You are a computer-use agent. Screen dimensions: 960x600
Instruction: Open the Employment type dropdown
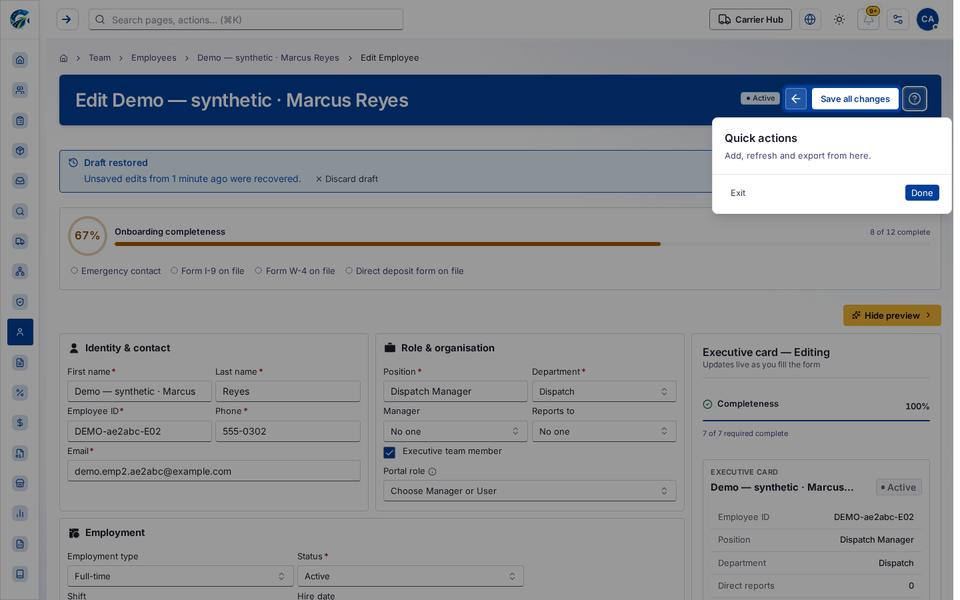click(180, 576)
